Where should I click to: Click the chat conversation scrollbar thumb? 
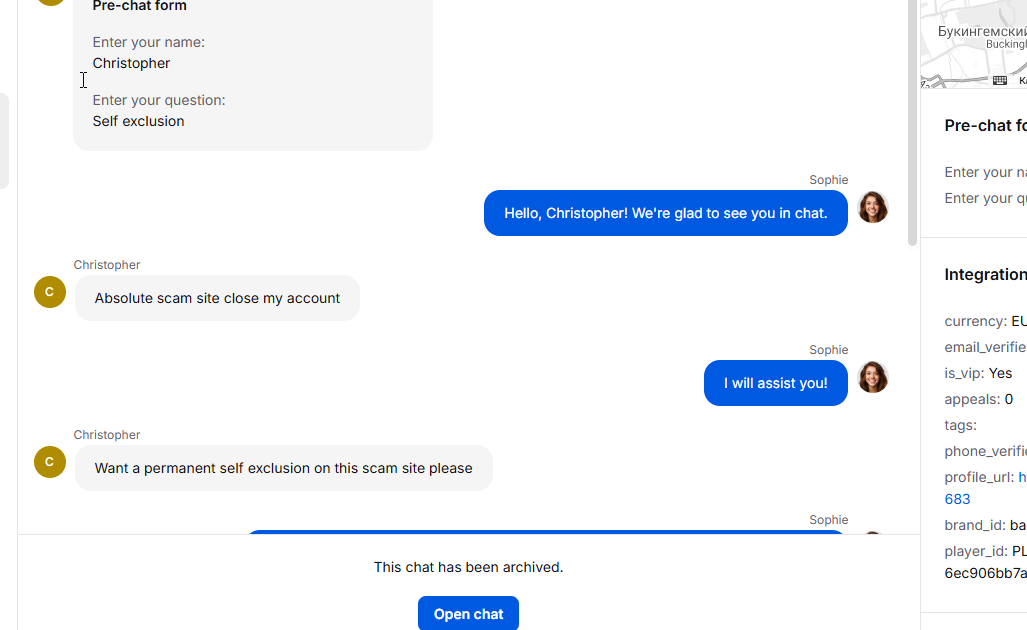click(x=912, y=123)
